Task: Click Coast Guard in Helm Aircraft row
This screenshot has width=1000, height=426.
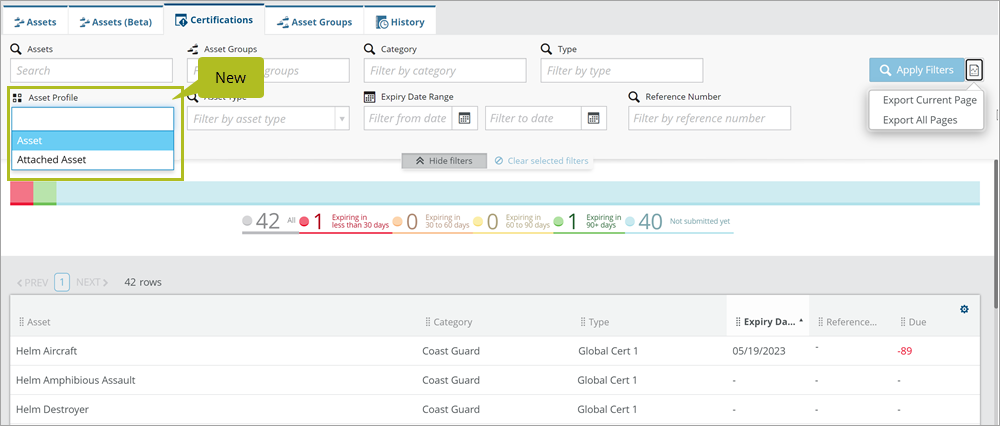Action: [x=451, y=351]
